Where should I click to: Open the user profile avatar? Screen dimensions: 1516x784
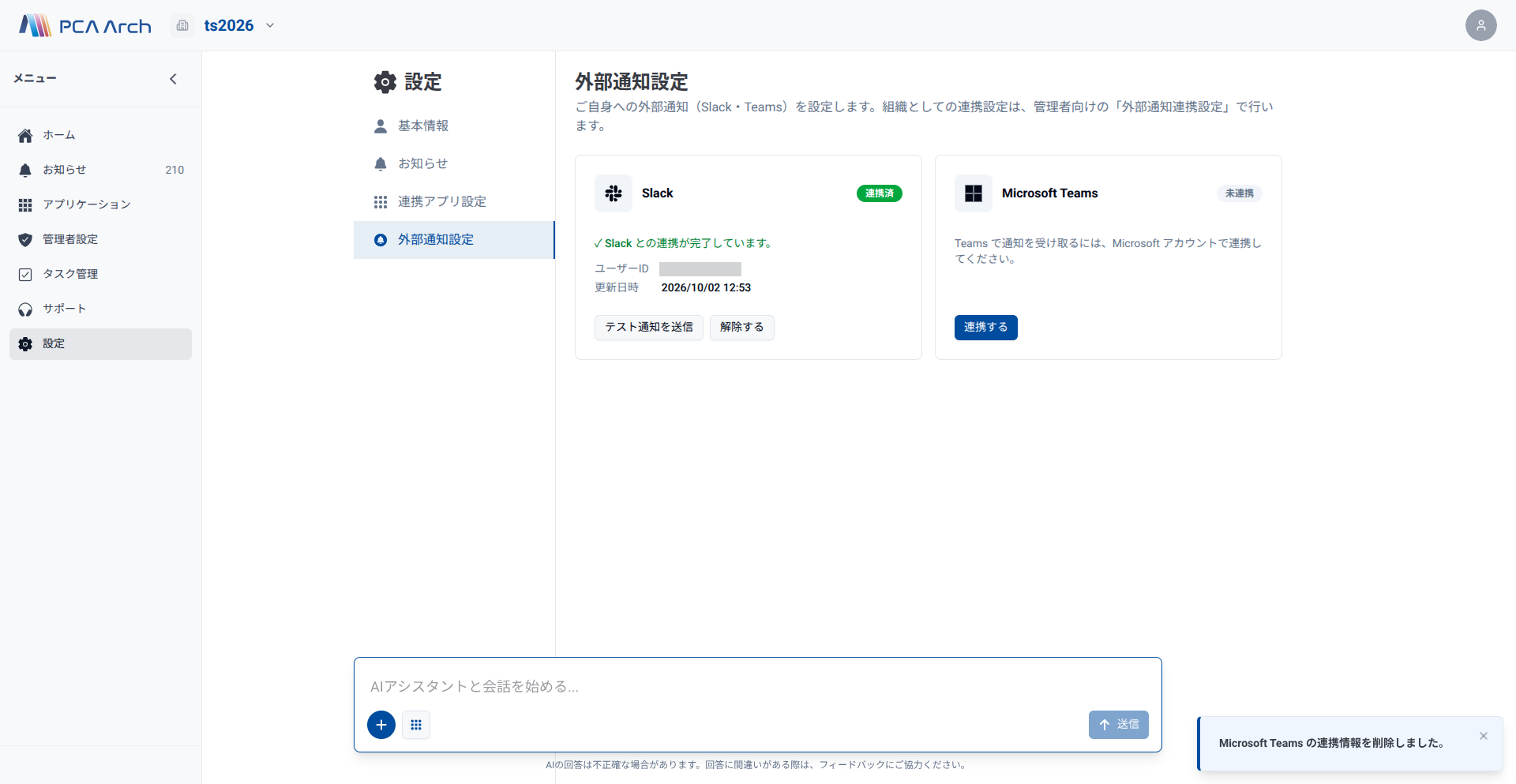[x=1480, y=25]
